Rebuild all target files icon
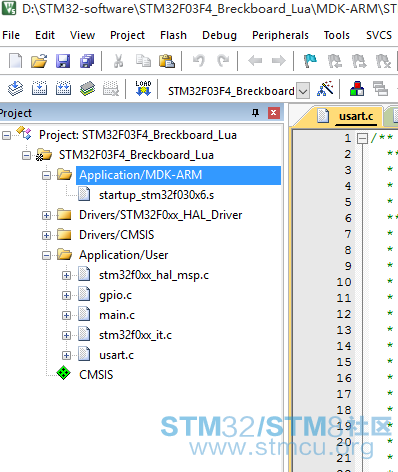The image size is (398, 472). (63, 89)
